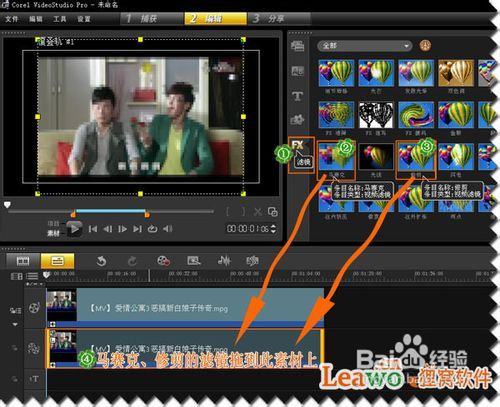Redo the last action
The width and height of the screenshot is (500, 407).
click(x=133, y=261)
